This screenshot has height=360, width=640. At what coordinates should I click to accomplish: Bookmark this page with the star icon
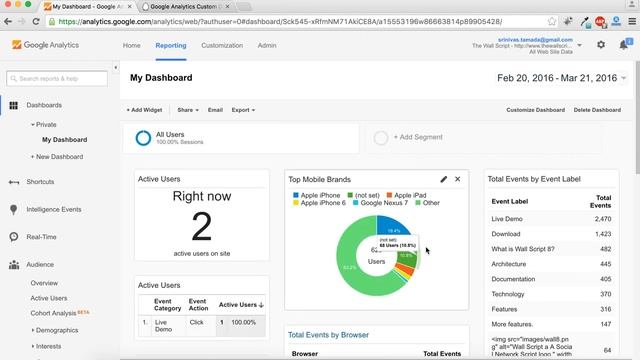pos(552,22)
